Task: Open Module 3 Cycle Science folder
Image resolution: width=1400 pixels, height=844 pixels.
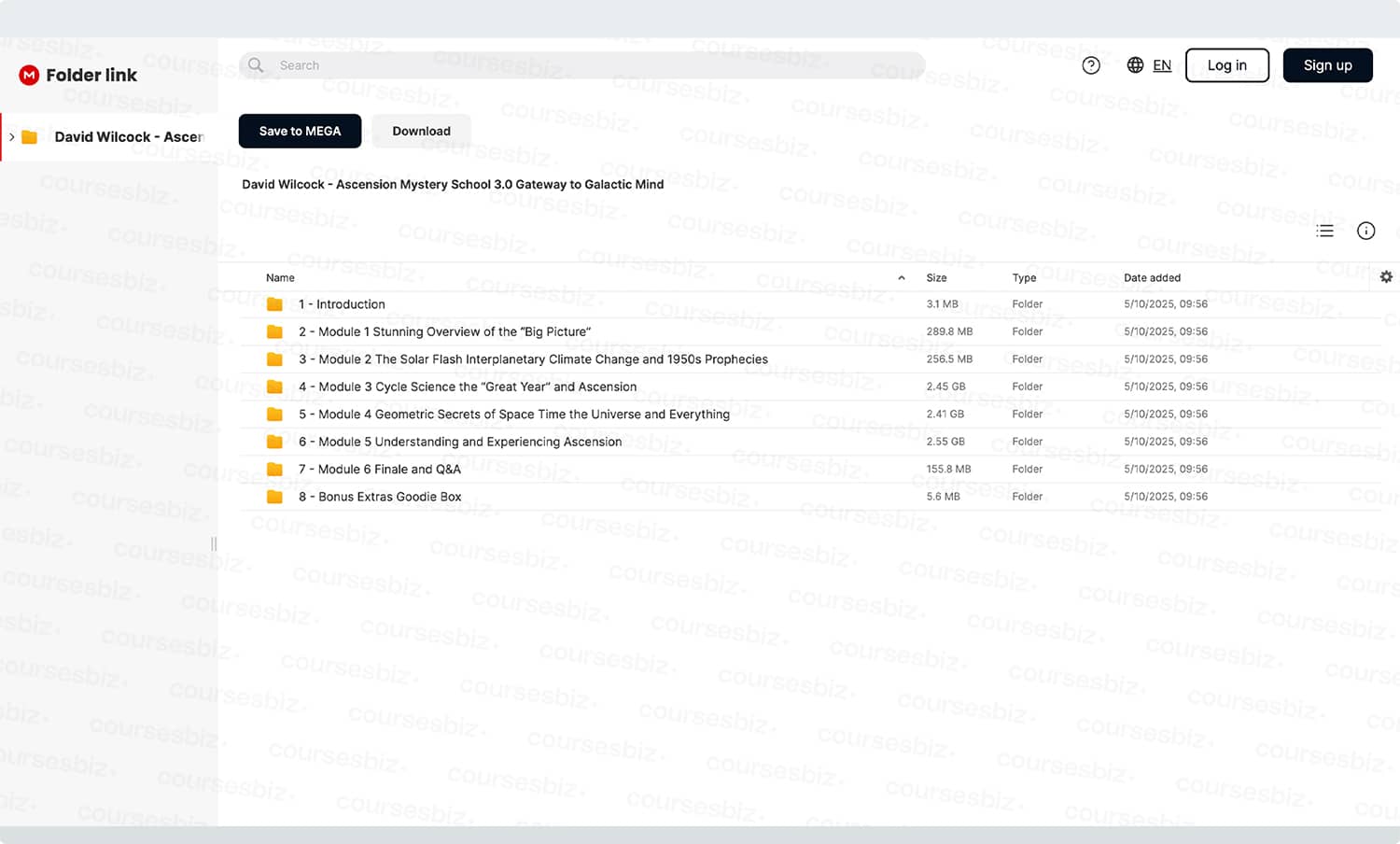Action: coord(468,387)
